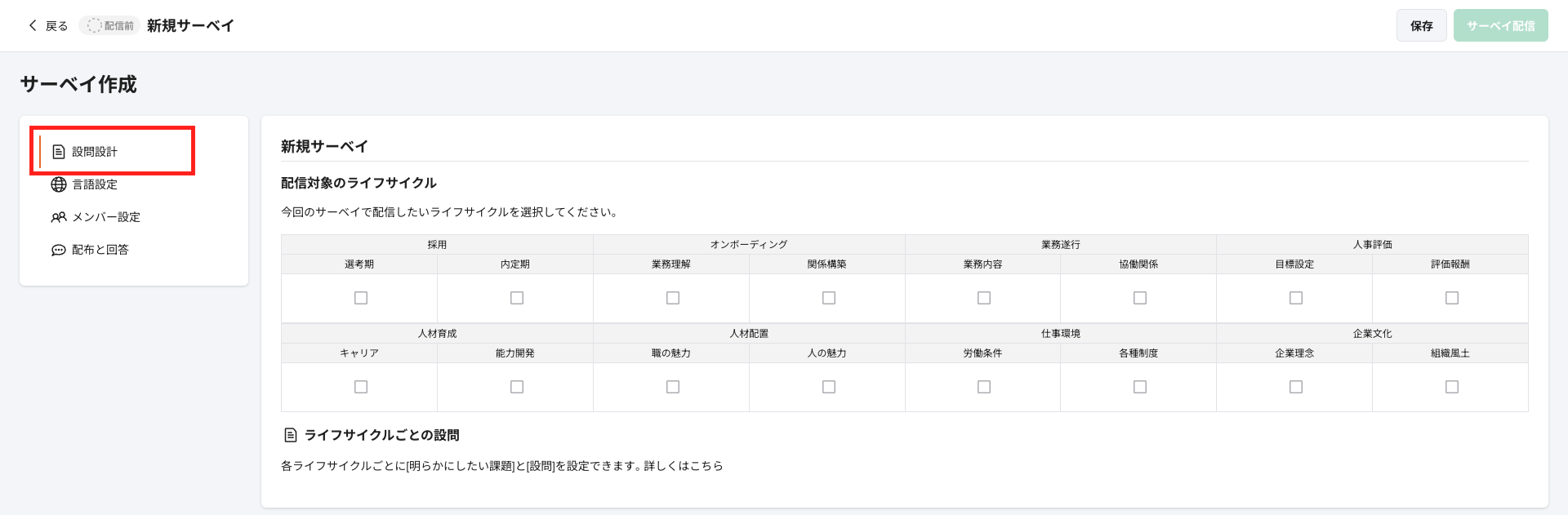
Task: Click the 戻る back text
Action: pos(56,26)
